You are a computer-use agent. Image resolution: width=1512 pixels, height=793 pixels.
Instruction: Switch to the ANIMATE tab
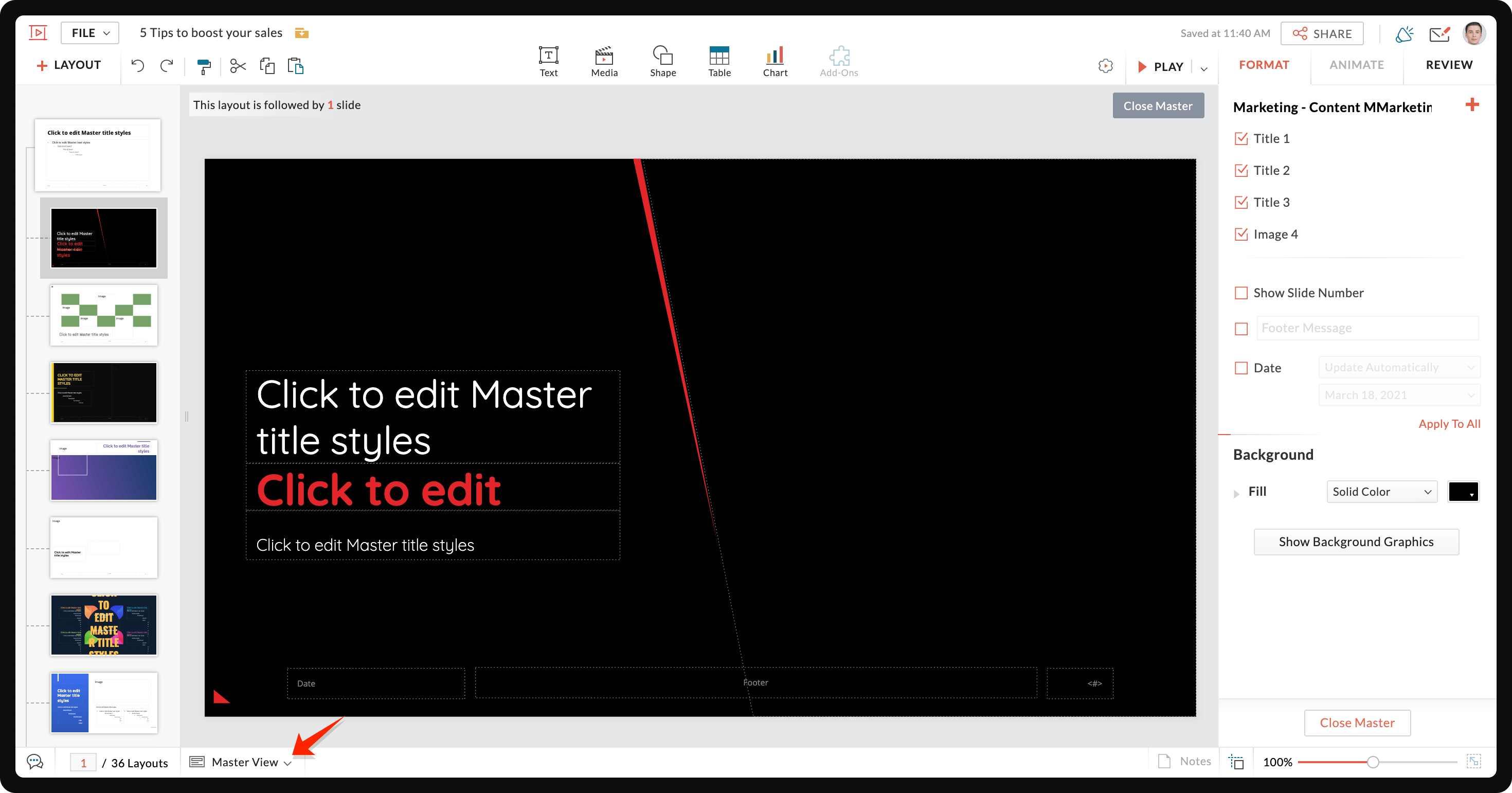tap(1357, 65)
